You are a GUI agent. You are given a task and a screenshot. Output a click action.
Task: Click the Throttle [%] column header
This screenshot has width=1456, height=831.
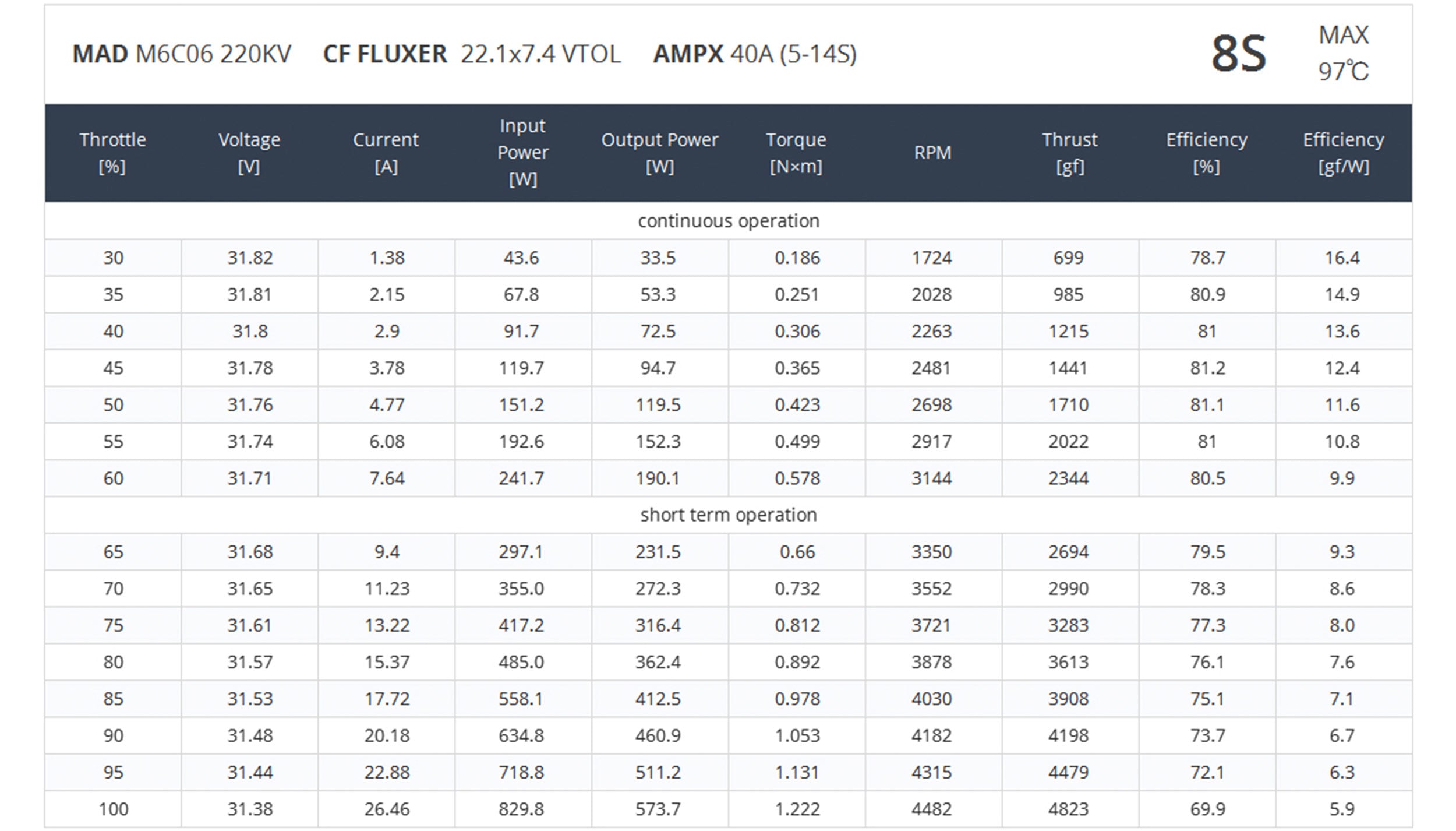pyautogui.click(x=112, y=153)
